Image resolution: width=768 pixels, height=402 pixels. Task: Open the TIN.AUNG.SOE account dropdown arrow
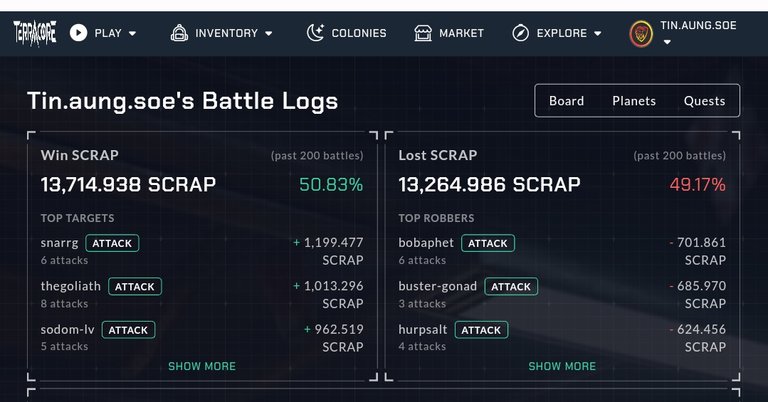667,42
